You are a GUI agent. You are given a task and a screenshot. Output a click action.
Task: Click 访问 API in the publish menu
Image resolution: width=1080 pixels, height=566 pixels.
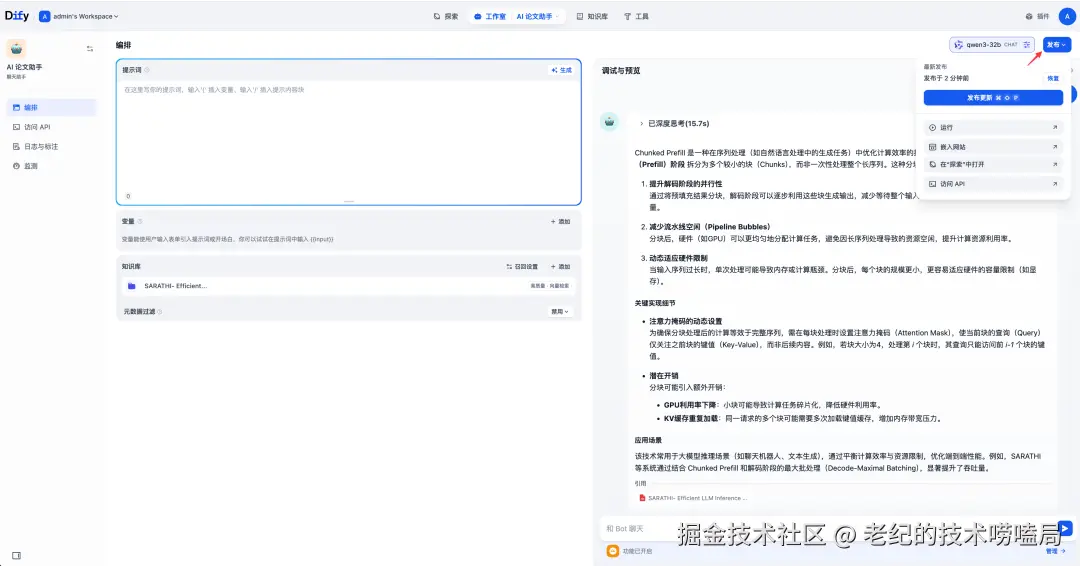point(993,184)
